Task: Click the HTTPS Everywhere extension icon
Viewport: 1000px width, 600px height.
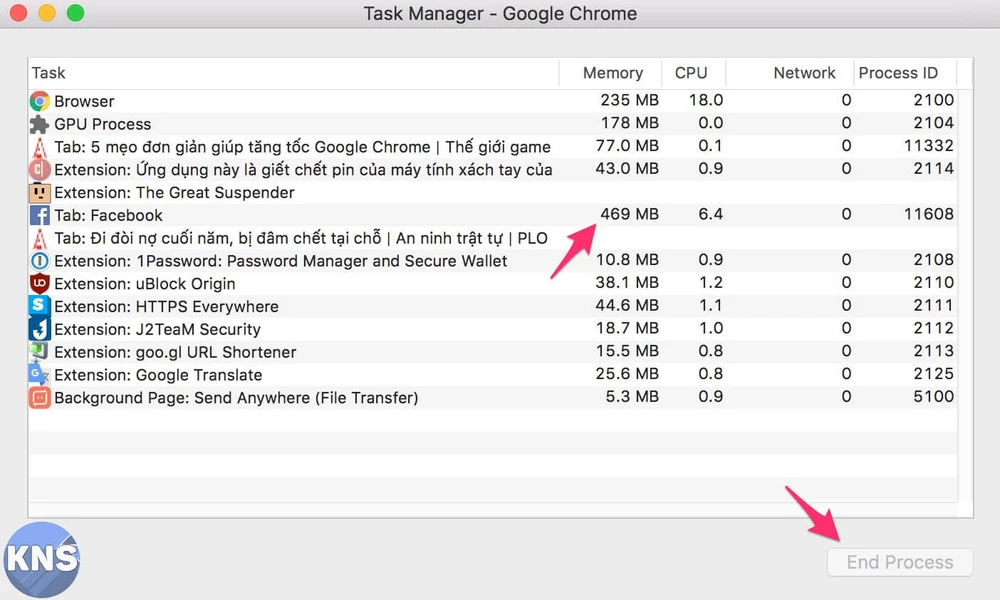Action: click(39, 307)
